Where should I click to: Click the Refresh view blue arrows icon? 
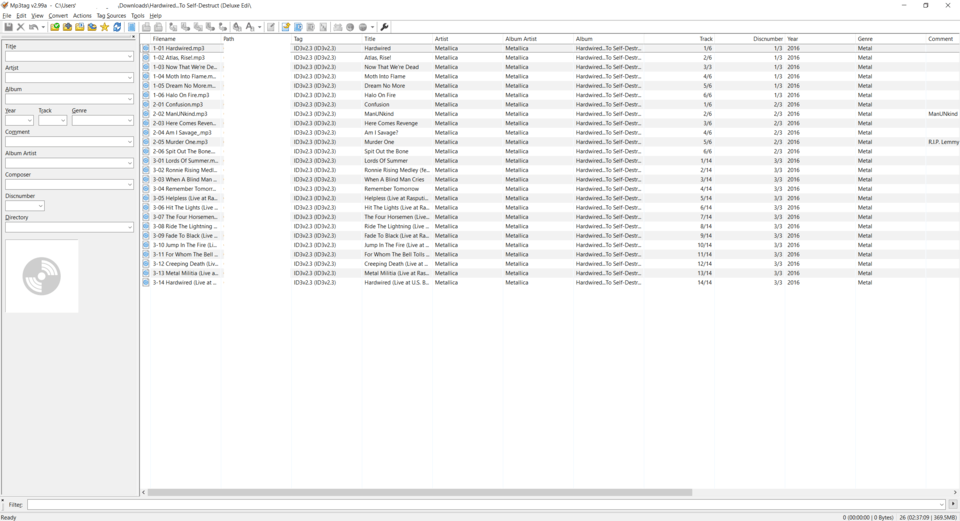coord(117,27)
